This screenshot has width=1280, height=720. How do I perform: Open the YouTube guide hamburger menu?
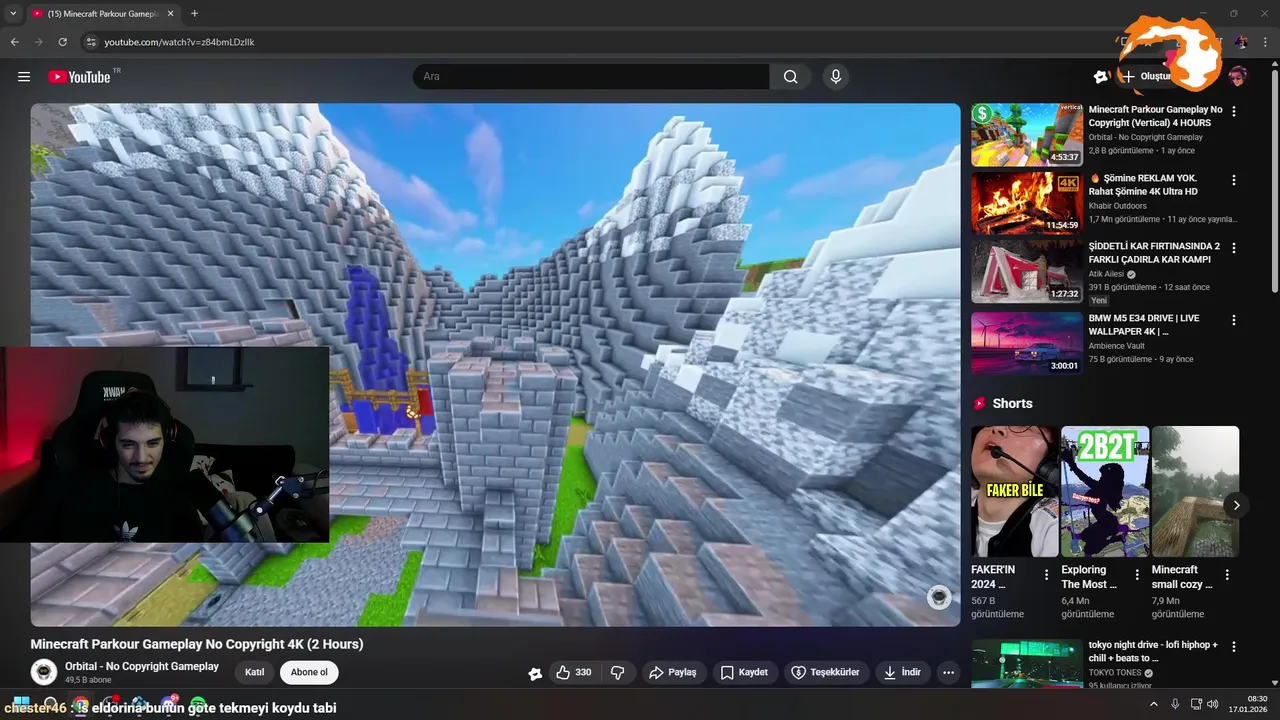click(x=24, y=76)
